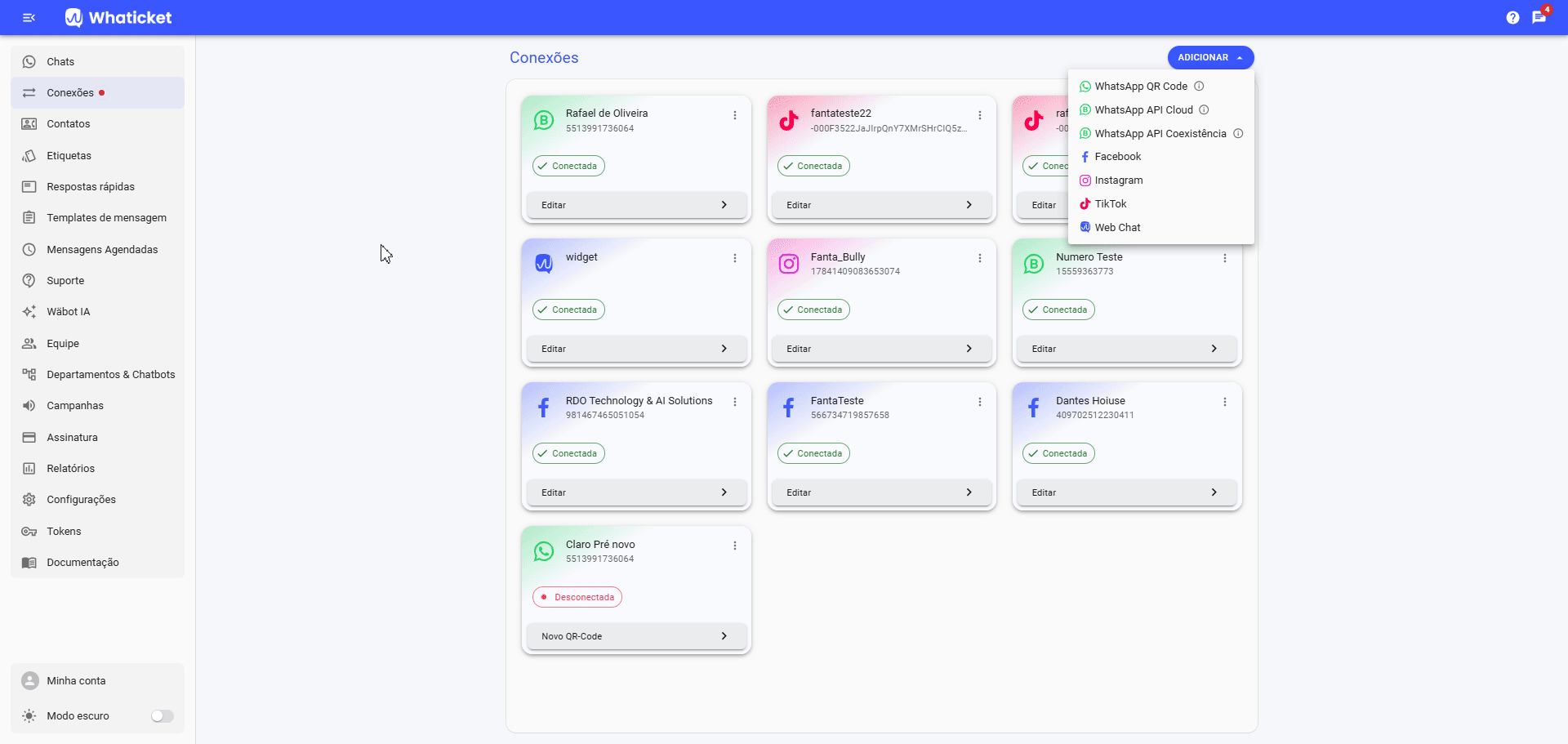Show info for WhatsApp API Cloud option
This screenshot has height=744, width=1568.
(x=1204, y=109)
